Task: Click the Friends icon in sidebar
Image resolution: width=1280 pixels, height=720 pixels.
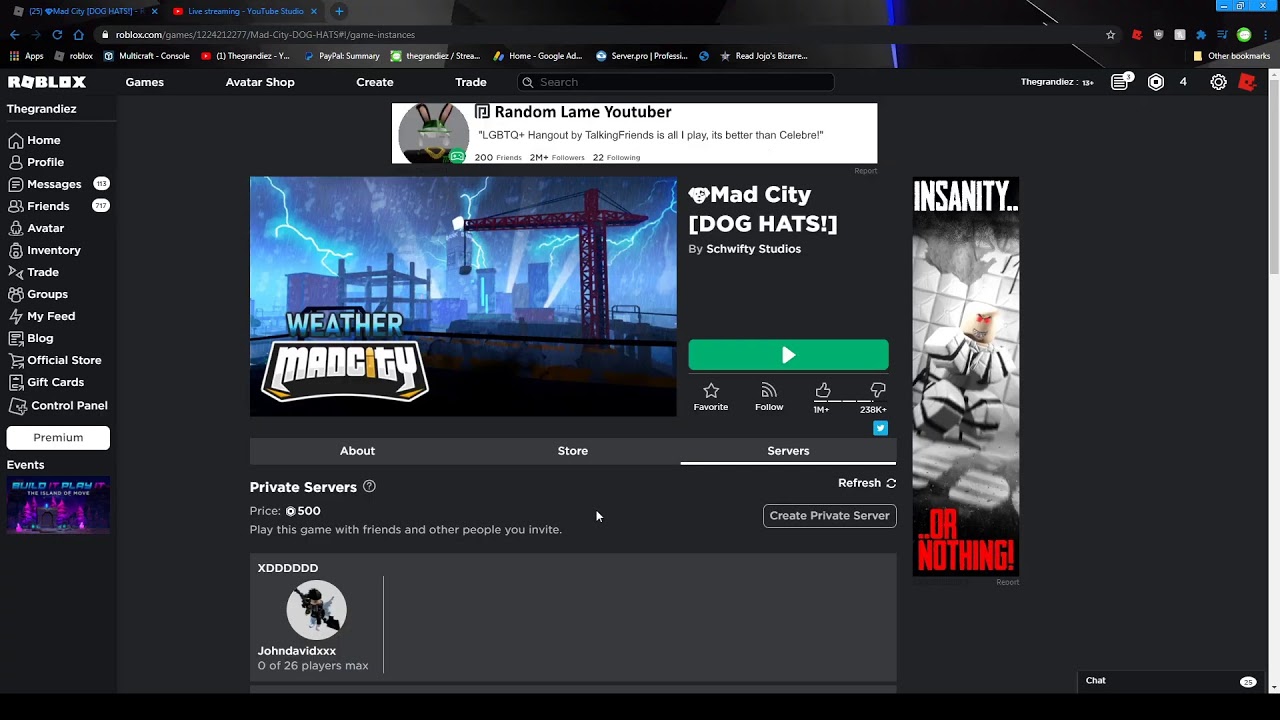Action: coord(16,206)
